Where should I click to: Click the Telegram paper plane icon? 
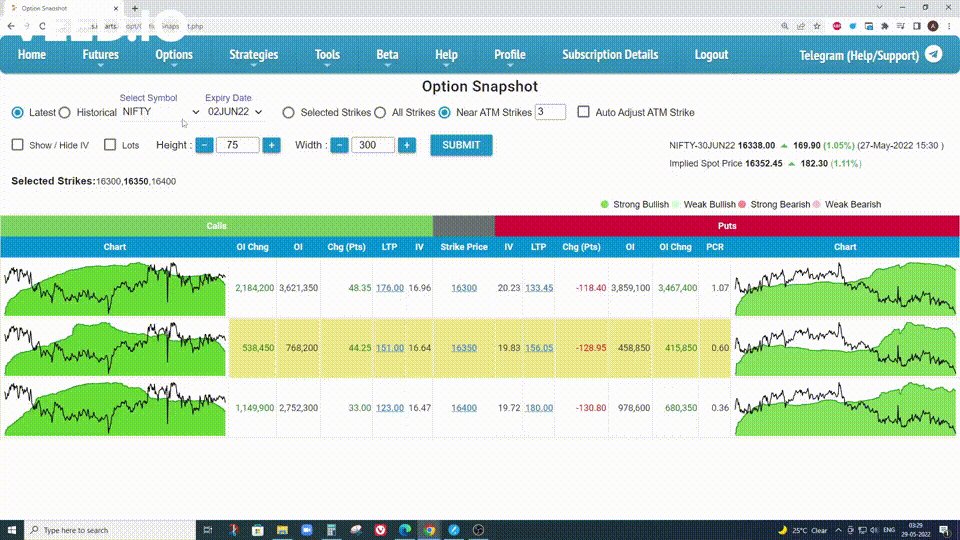pos(933,54)
